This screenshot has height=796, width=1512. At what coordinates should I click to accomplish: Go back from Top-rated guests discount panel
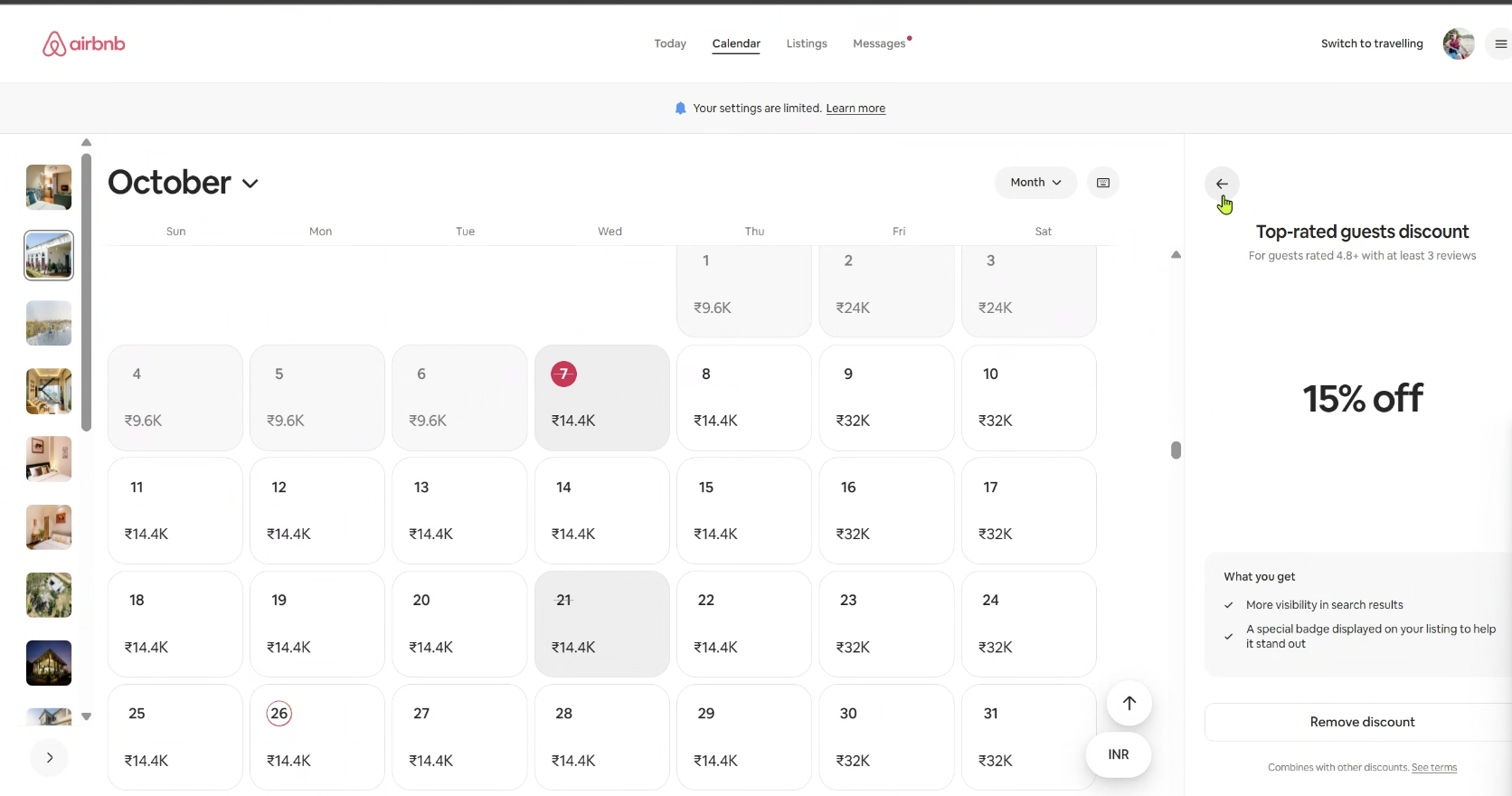pyautogui.click(x=1222, y=184)
